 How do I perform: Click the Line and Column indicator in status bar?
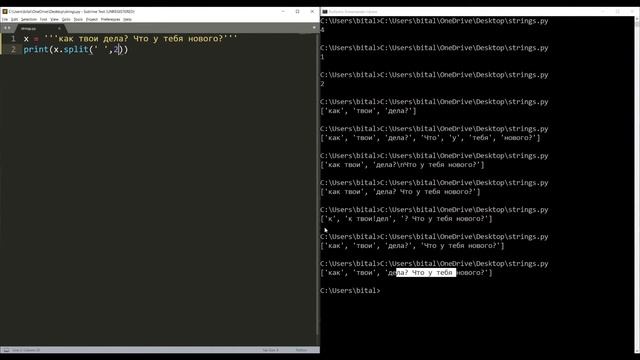(x=26, y=350)
